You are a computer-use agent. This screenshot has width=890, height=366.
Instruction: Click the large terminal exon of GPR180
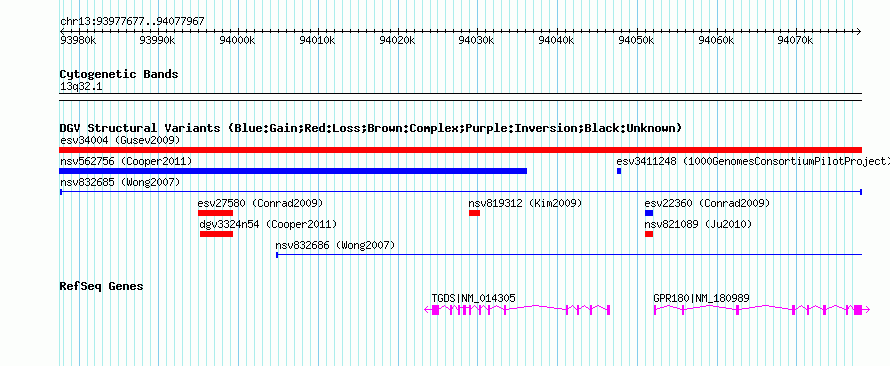[858, 309]
